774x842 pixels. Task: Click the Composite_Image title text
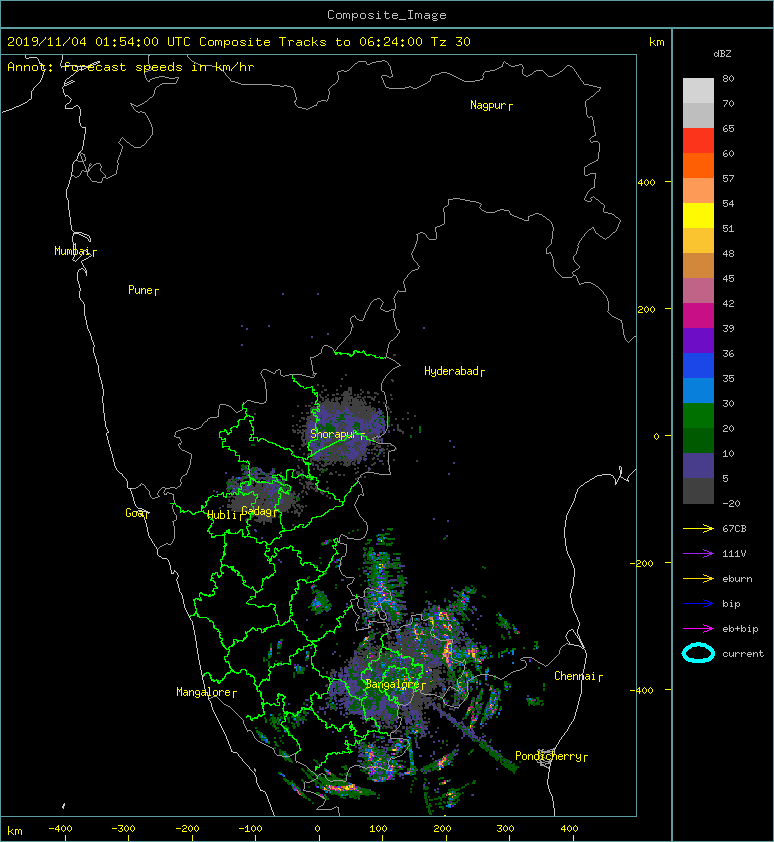pyautogui.click(x=387, y=15)
